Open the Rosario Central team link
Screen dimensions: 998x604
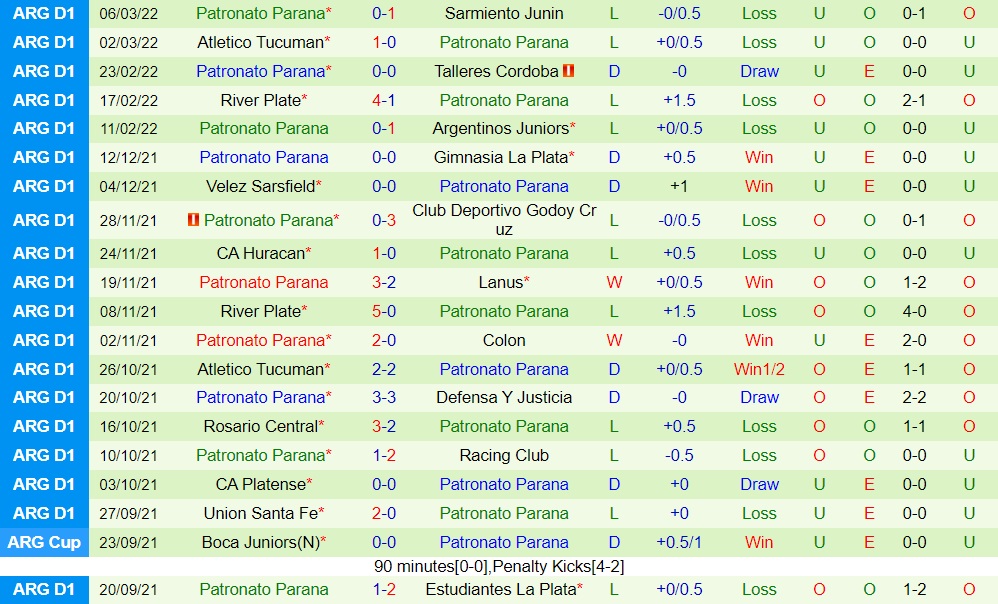[x=261, y=427]
